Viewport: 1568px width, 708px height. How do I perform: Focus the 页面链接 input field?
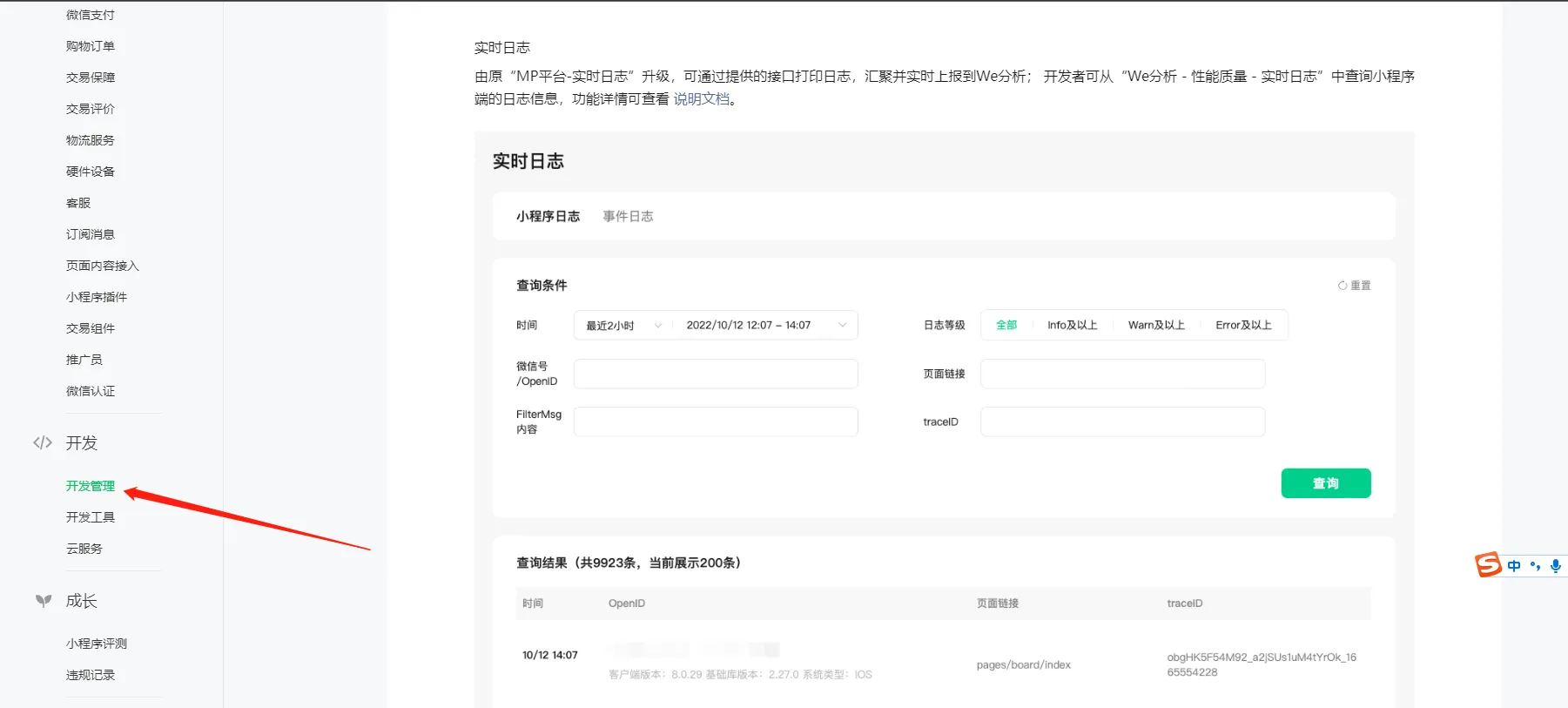pos(1122,374)
